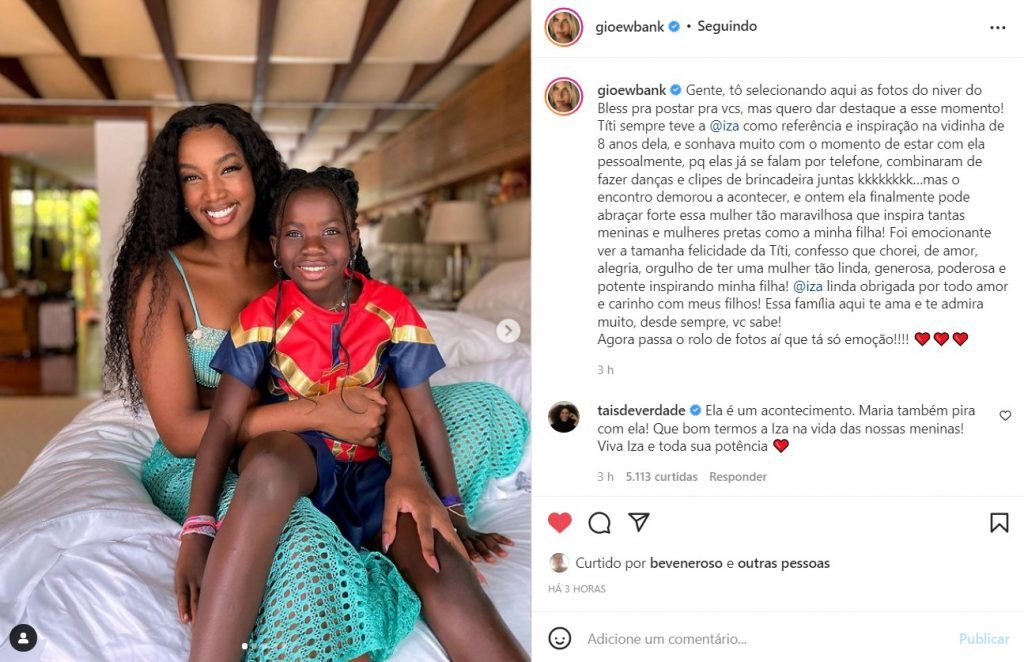View the 5.113 curtidas count

pyautogui.click(x=662, y=477)
